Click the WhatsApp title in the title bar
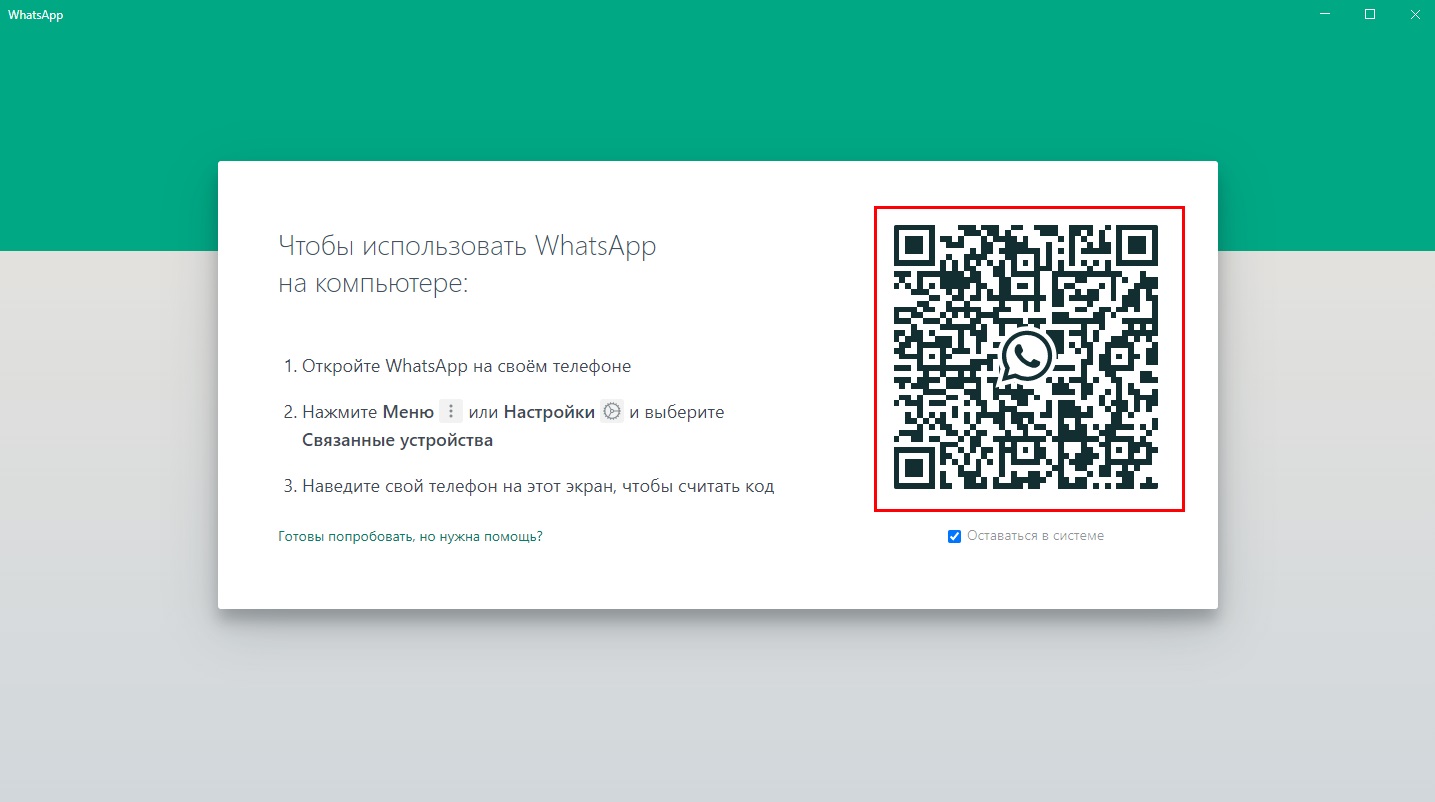The height and width of the screenshot is (802, 1435). (36, 15)
